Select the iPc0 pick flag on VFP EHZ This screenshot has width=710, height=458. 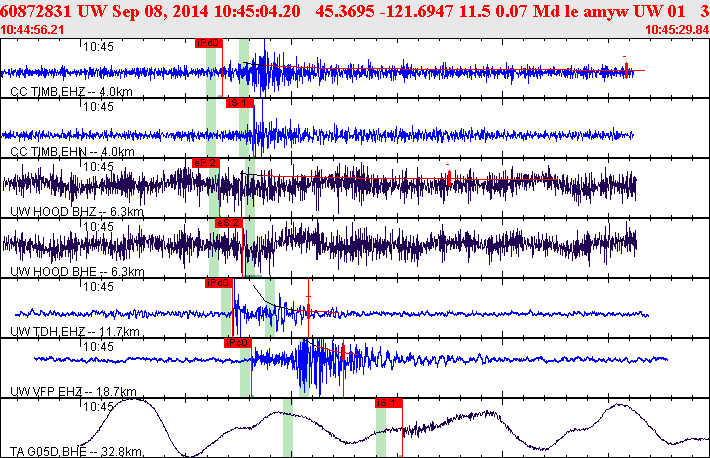(238, 343)
